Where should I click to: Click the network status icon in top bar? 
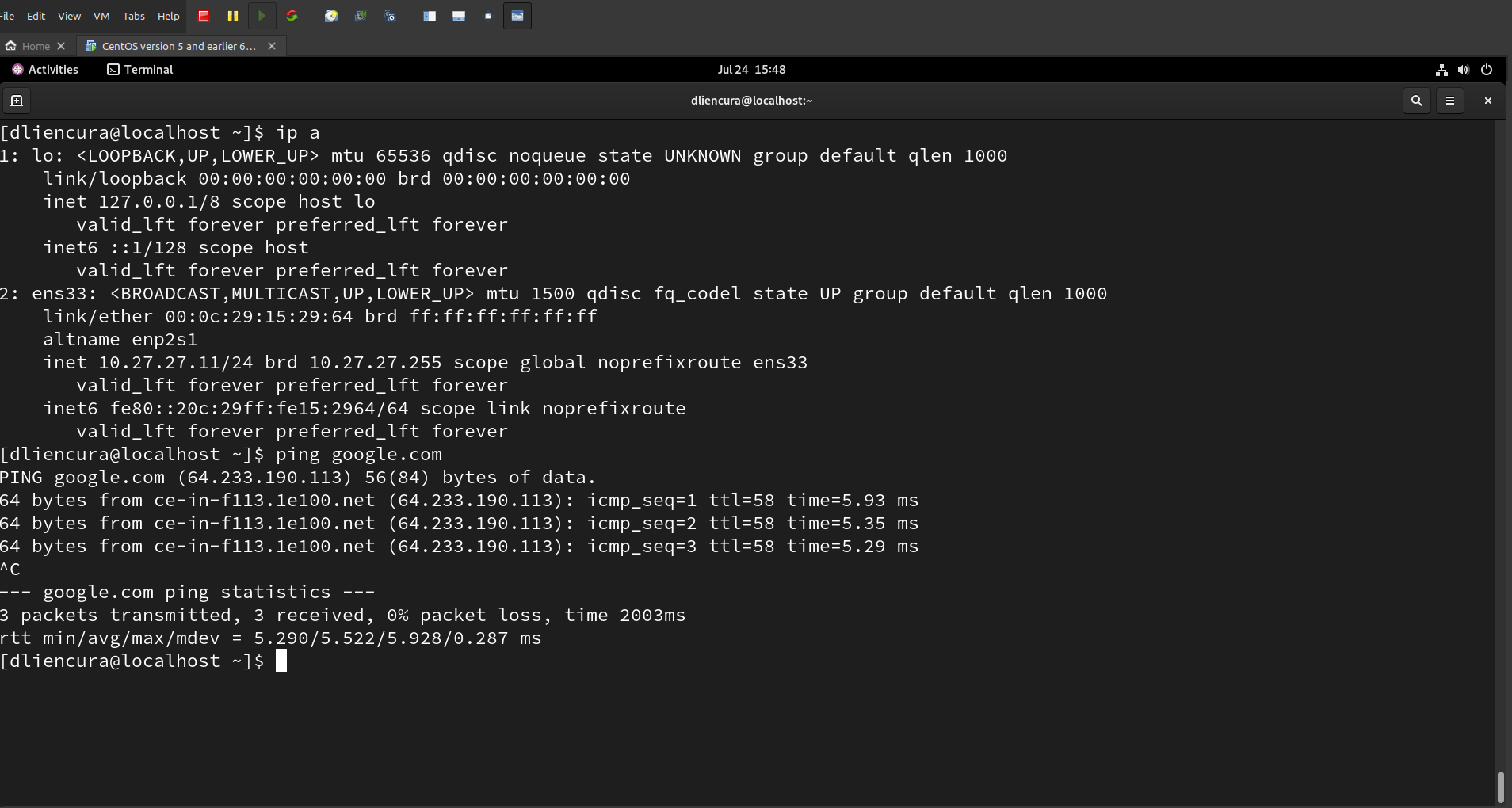[1441, 70]
